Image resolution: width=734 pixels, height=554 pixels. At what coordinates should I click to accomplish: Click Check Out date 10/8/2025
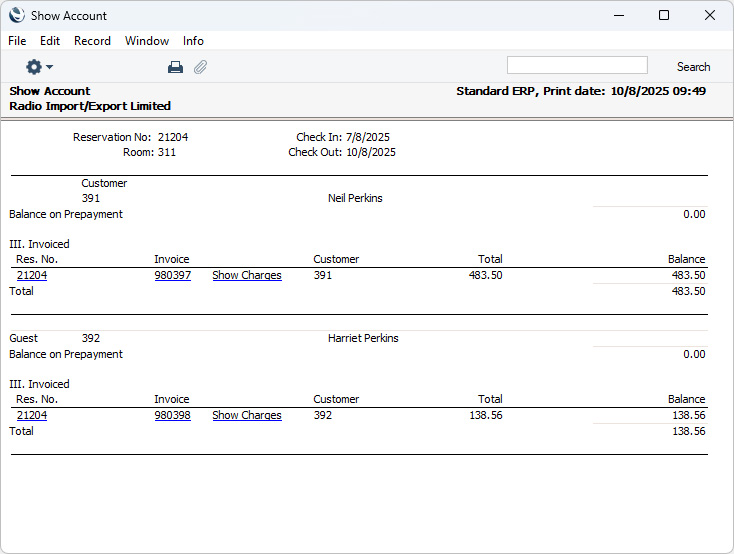coord(371,152)
